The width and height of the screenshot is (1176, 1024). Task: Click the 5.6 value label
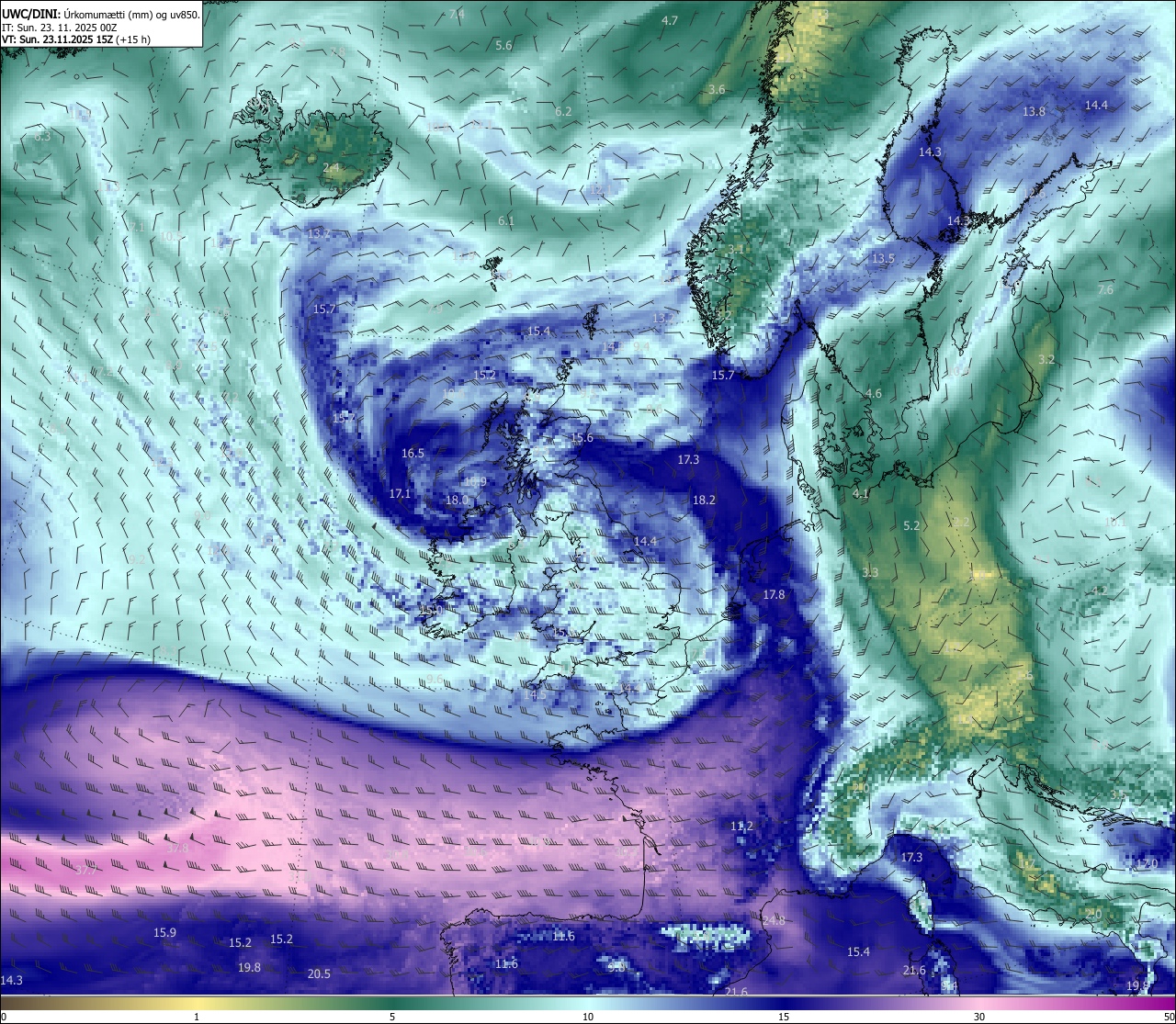coord(503,45)
